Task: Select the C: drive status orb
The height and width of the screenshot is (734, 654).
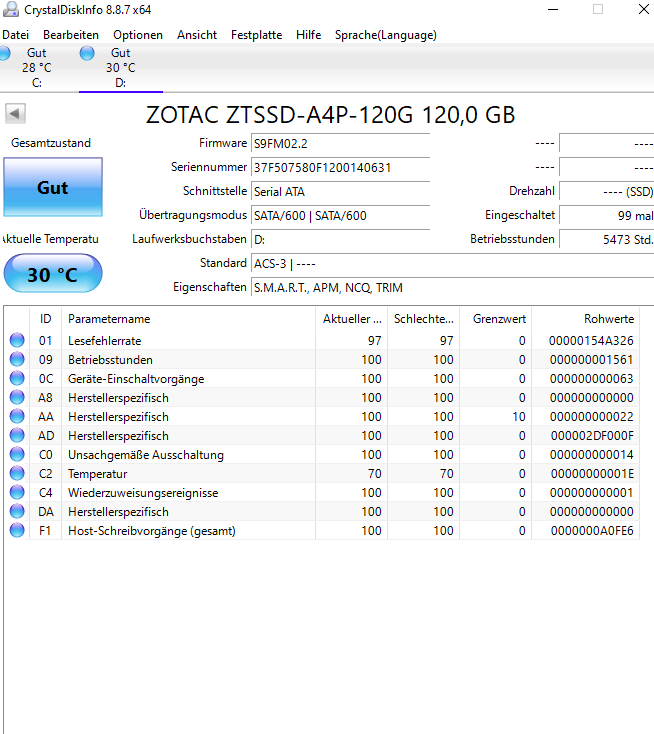Action: (x=5, y=53)
